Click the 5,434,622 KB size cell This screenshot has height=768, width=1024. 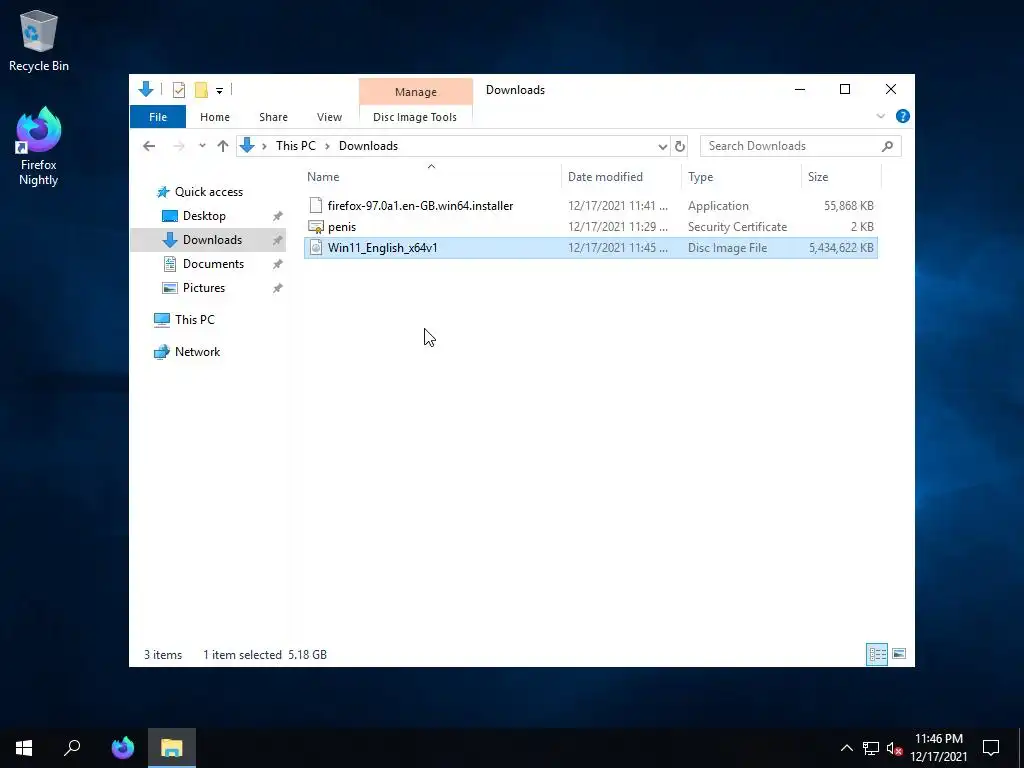tap(840, 248)
